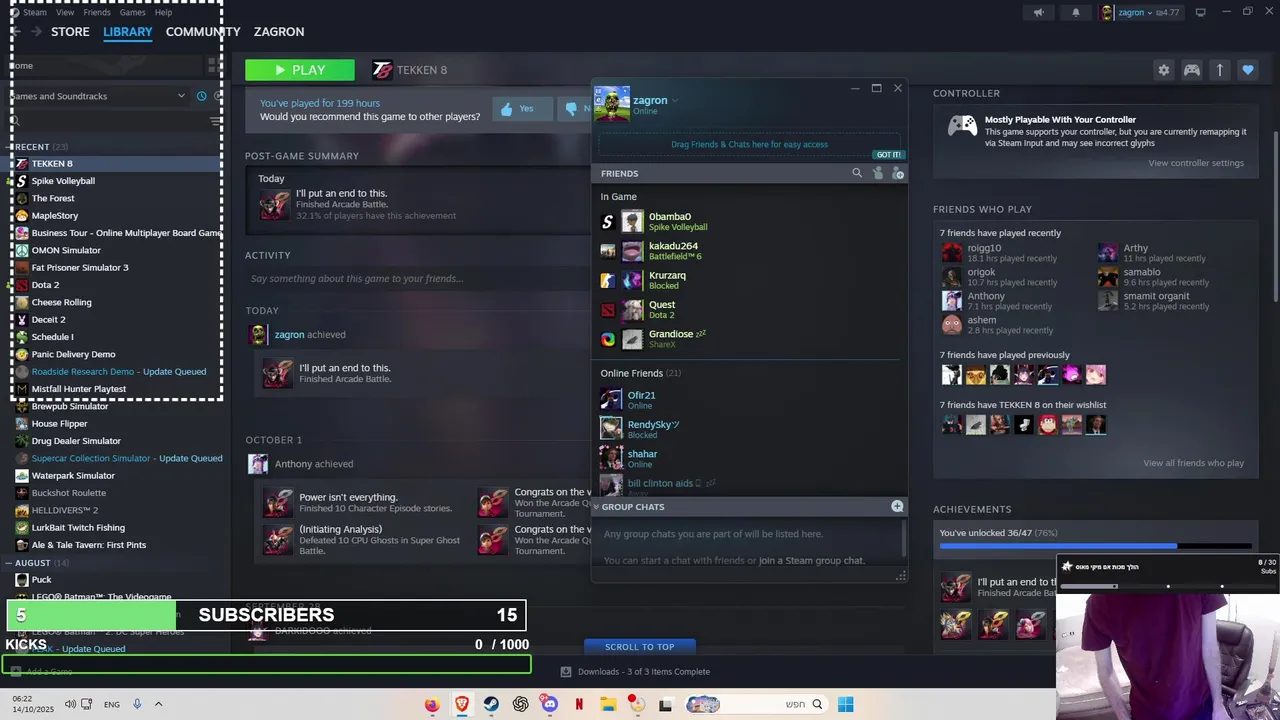The width and height of the screenshot is (1280, 720).
Task: Collapse the Group Chats section
Action: (596, 507)
